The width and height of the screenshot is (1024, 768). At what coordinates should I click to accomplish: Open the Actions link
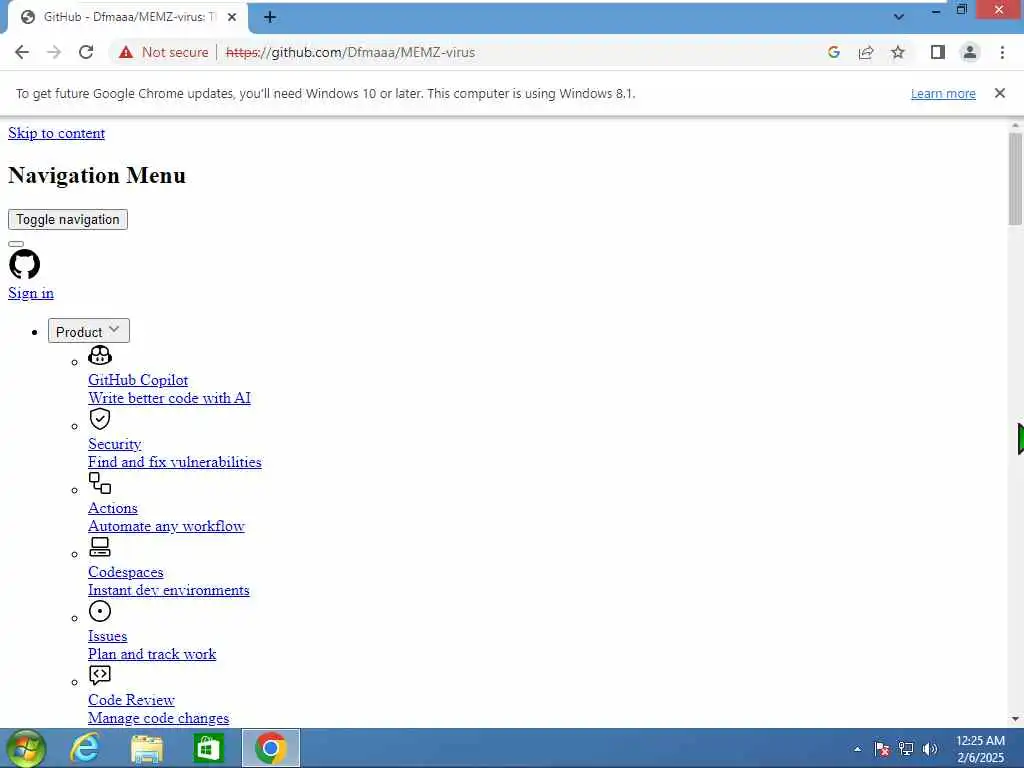point(112,508)
